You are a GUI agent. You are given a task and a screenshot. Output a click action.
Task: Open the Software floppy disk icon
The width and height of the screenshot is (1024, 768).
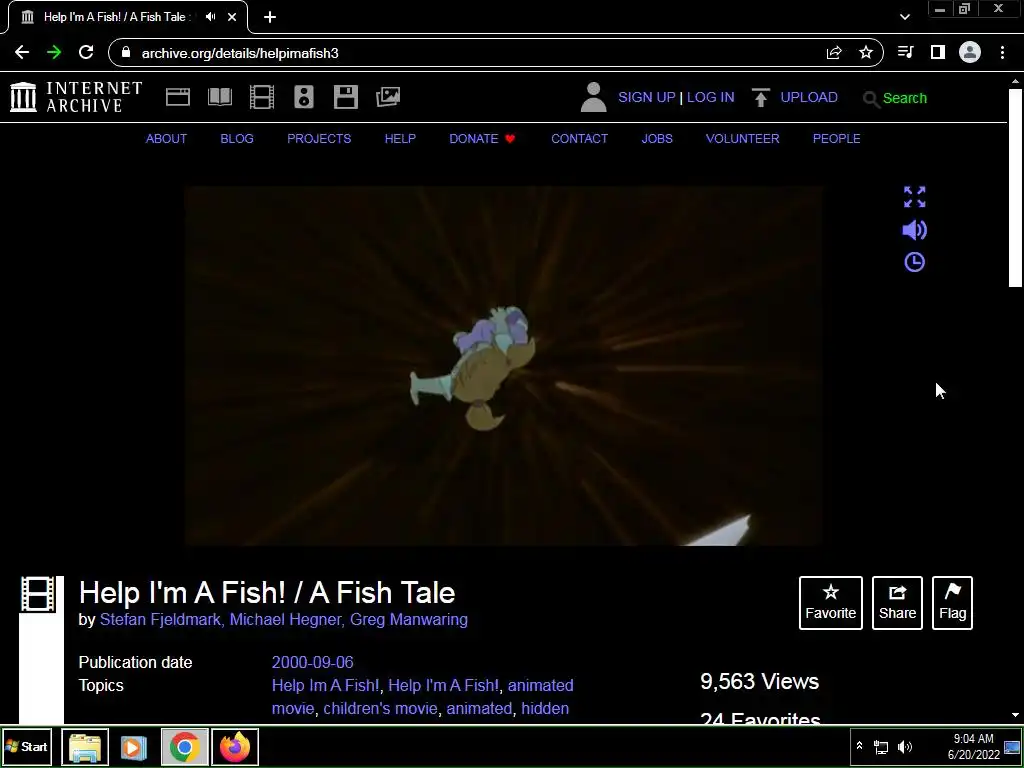click(x=345, y=97)
